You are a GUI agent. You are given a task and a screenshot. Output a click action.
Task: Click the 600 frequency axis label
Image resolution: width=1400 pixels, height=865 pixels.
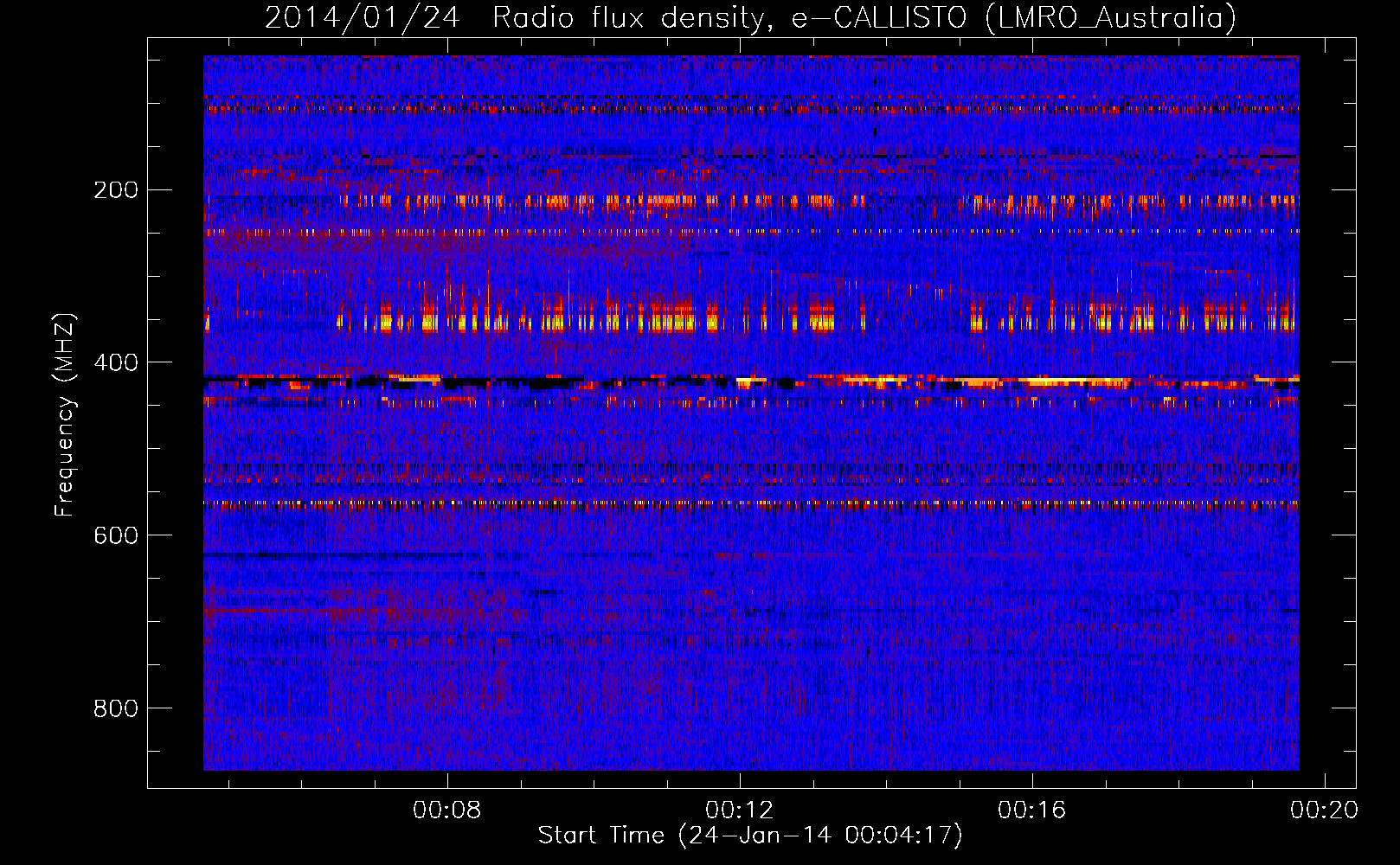[115, 536]
